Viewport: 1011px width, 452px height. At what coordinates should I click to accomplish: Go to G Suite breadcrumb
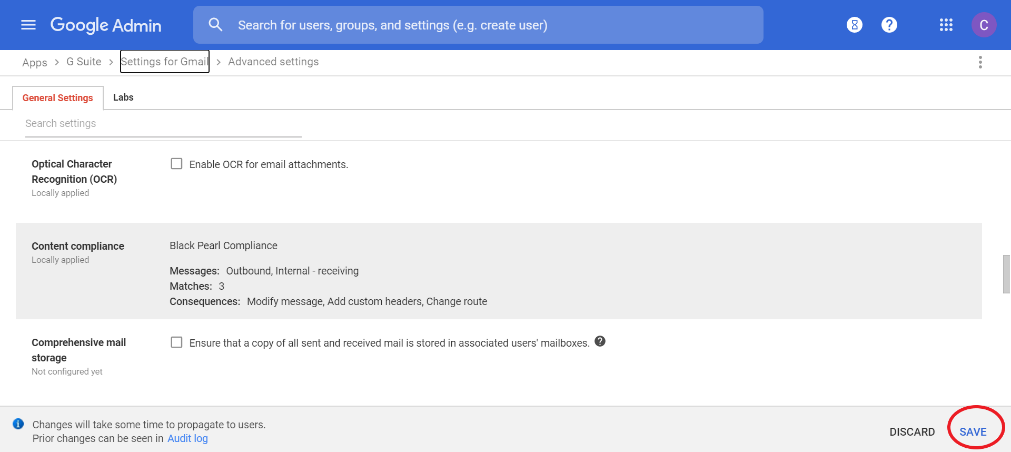click(84, 62)
